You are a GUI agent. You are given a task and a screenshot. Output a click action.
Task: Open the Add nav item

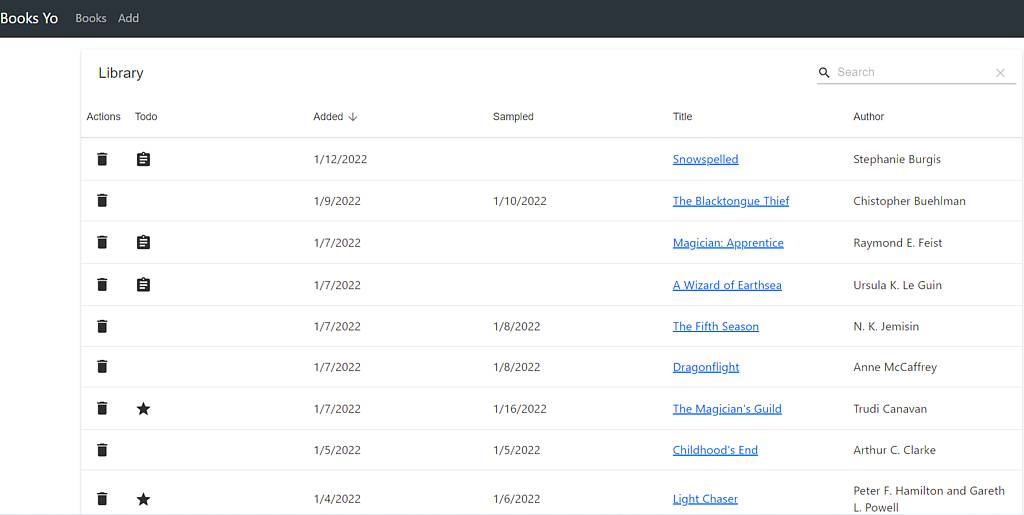pos(128,18)
